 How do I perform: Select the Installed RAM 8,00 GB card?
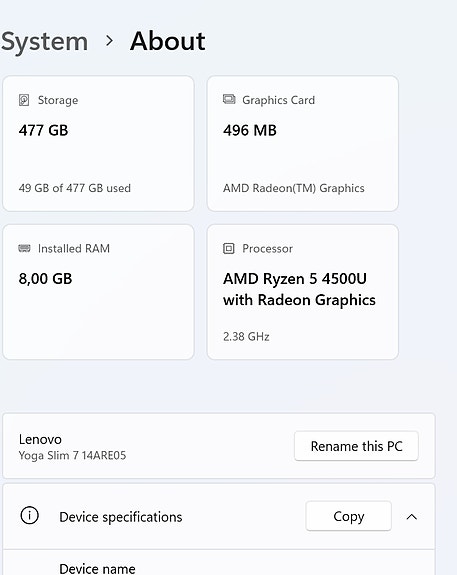pyautogui.click(x=98, y=292)
